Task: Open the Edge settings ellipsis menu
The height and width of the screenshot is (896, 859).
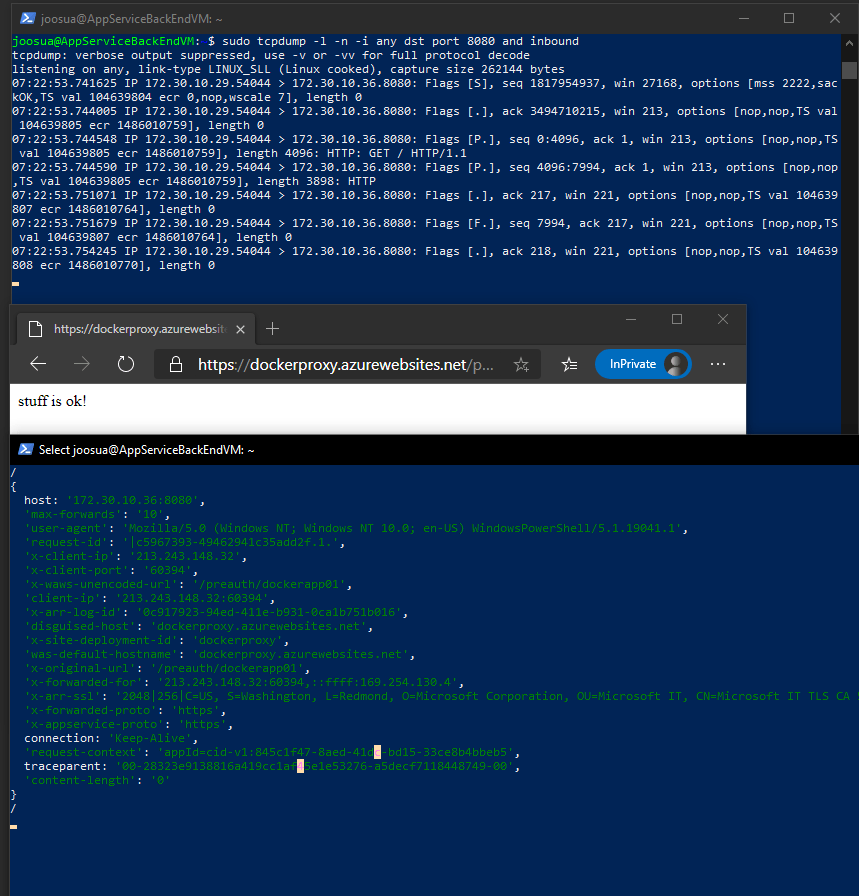Action: tap(717, 365)
